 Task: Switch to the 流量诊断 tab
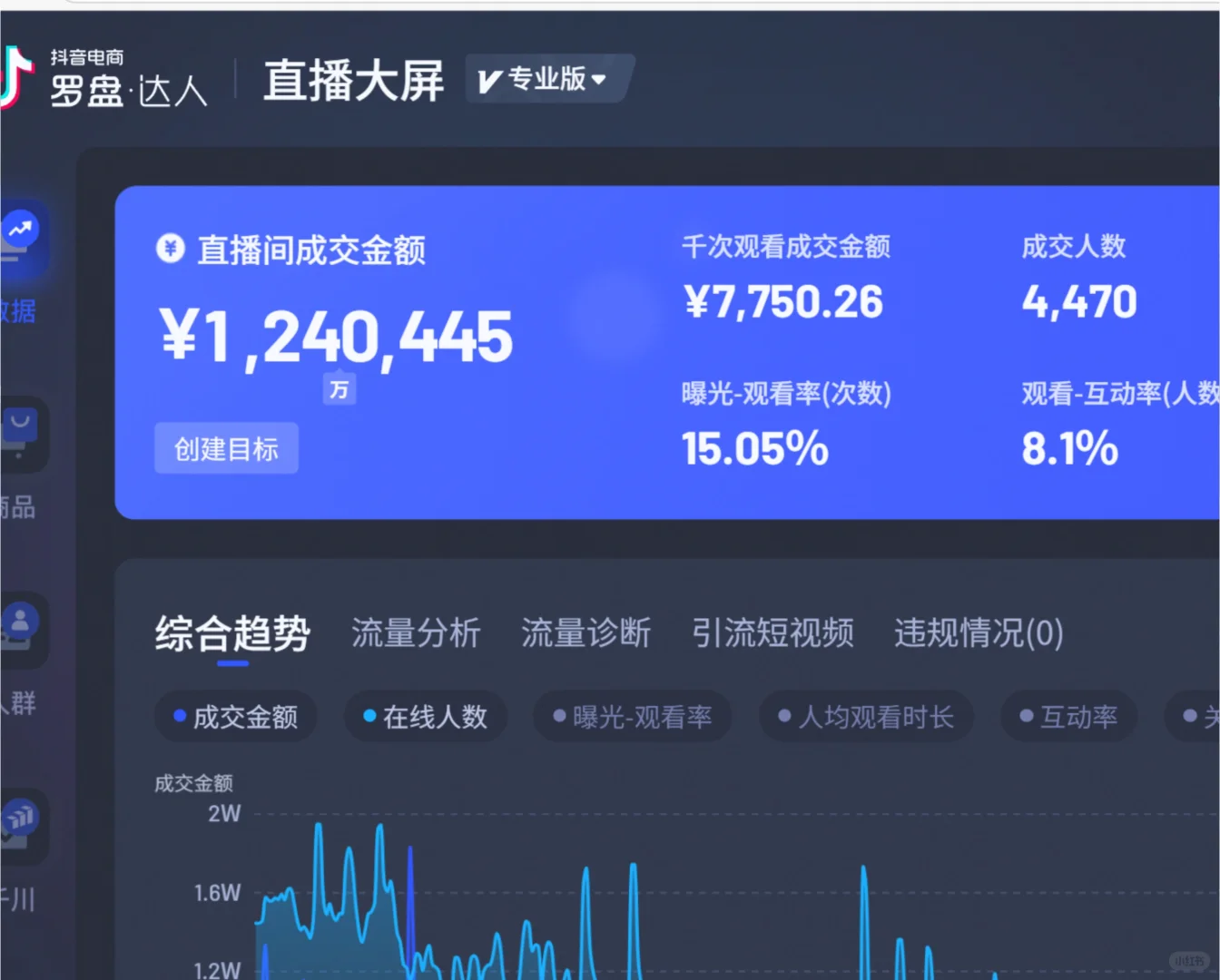(585, 633)
